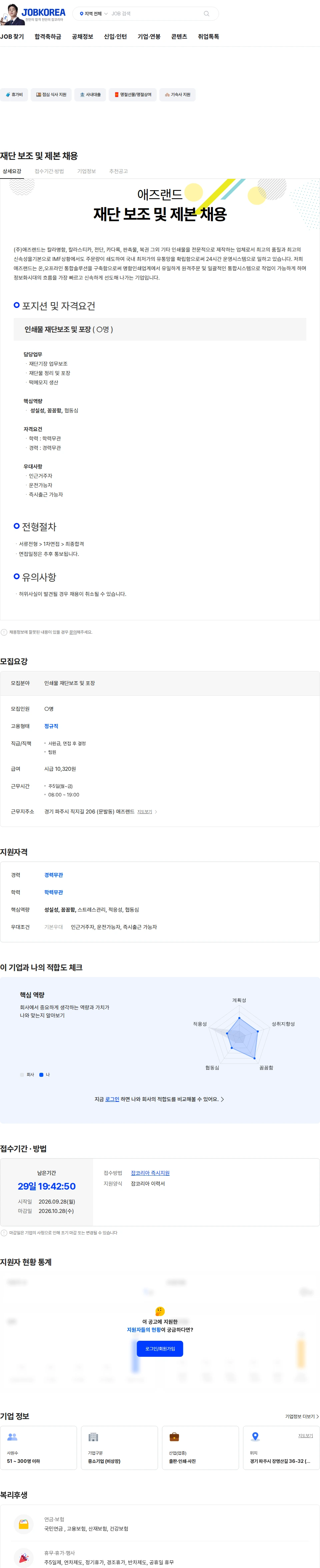320x1568 pixels.
Task: Click the 학력무관 education link
Action: (x=54, y=892)
